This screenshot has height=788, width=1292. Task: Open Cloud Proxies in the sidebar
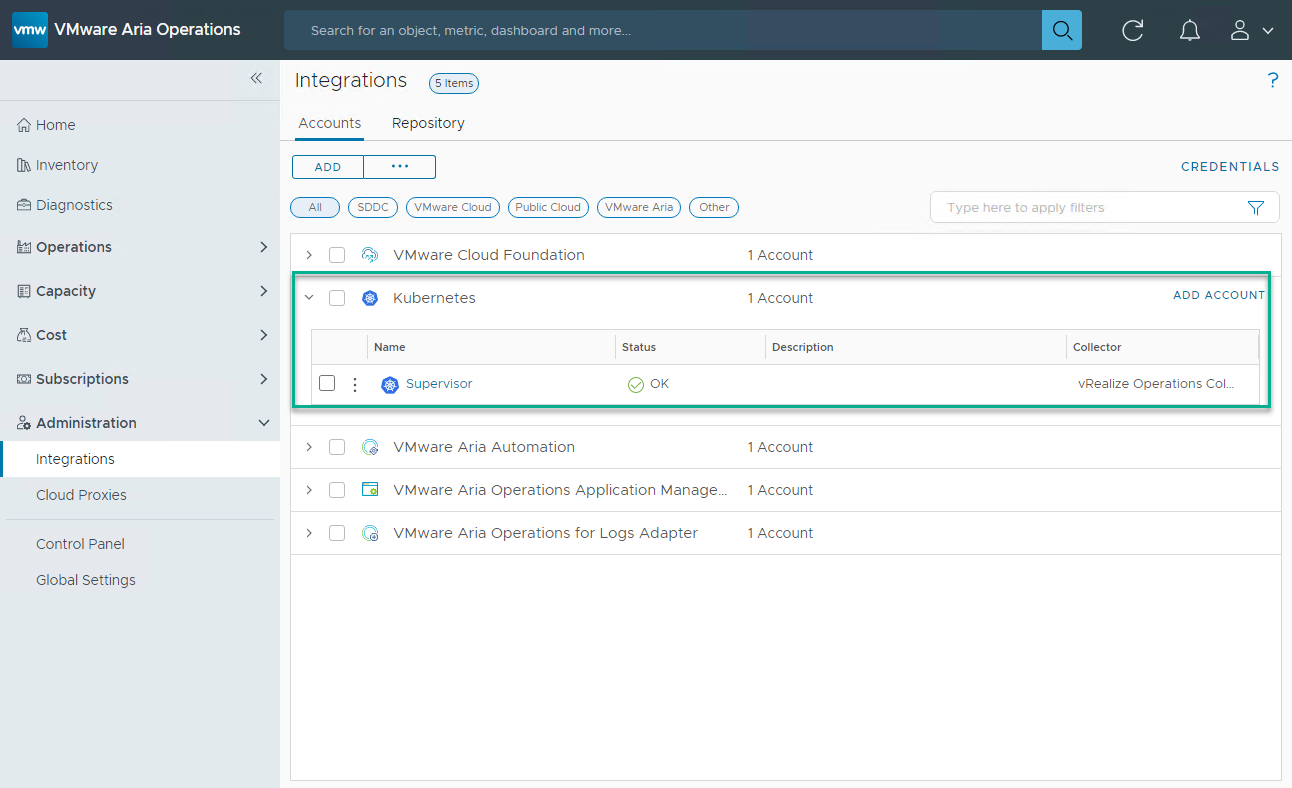click(x=81, y=495)
